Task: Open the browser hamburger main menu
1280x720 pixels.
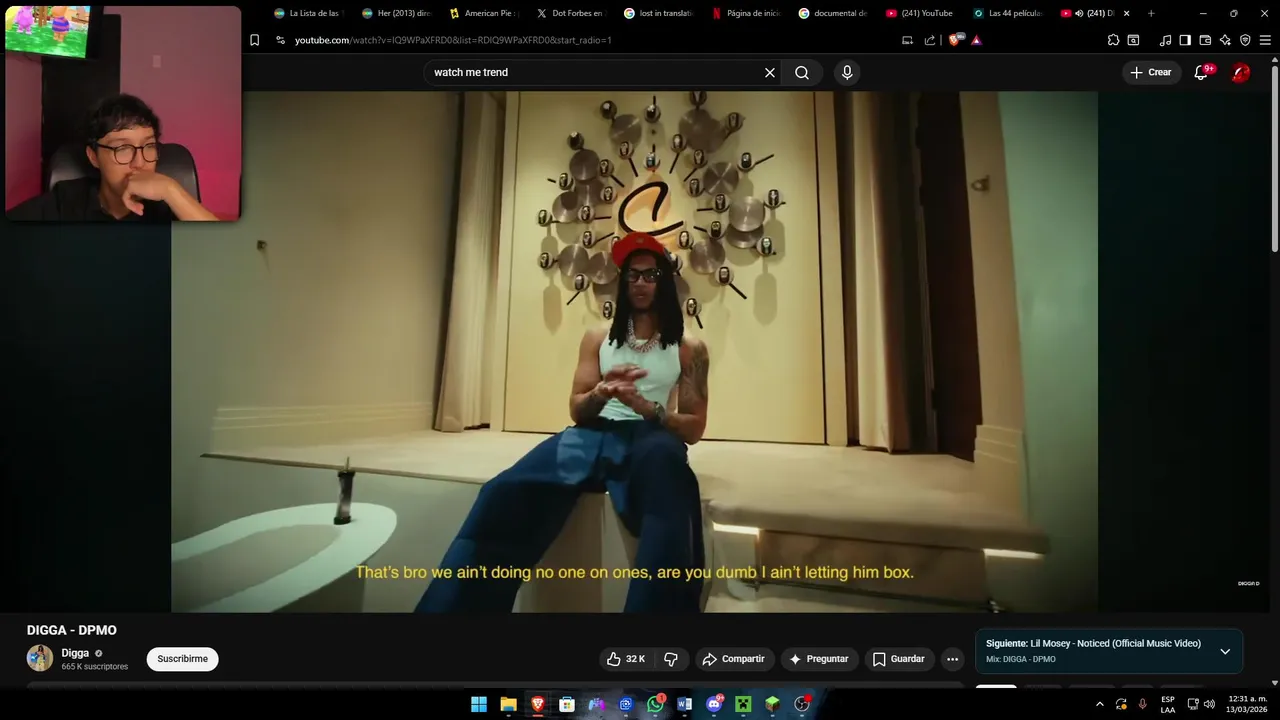Action: click(1265, 40)
